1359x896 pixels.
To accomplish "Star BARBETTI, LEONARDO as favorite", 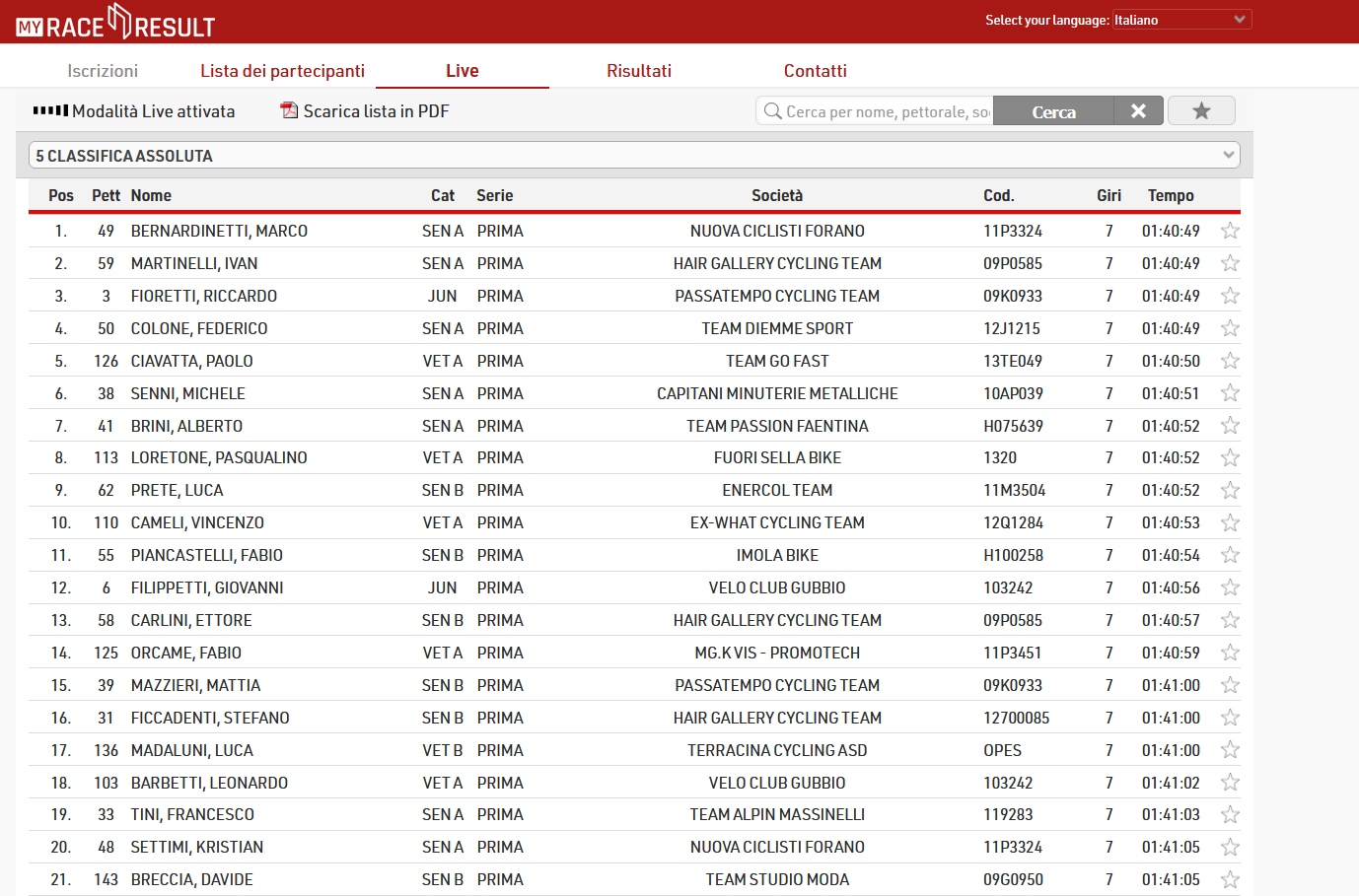I will point(1230,783).
